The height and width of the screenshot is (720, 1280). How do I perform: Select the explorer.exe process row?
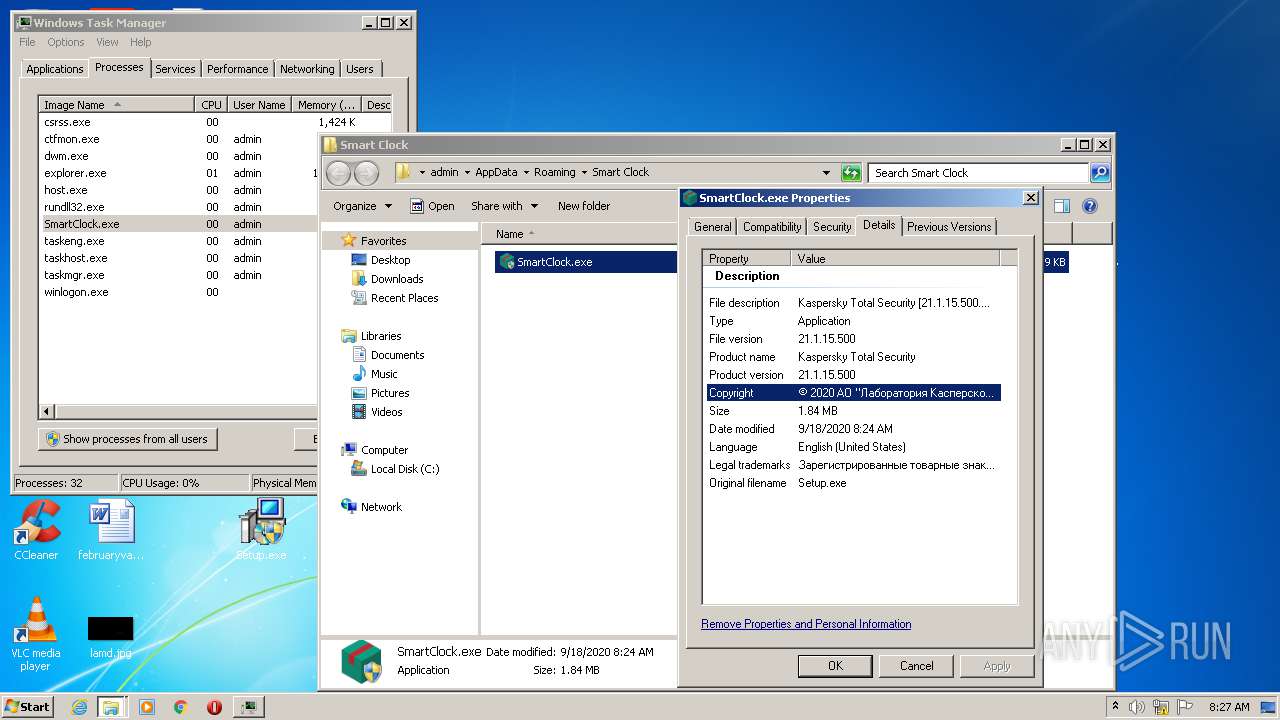coord(180,173)
